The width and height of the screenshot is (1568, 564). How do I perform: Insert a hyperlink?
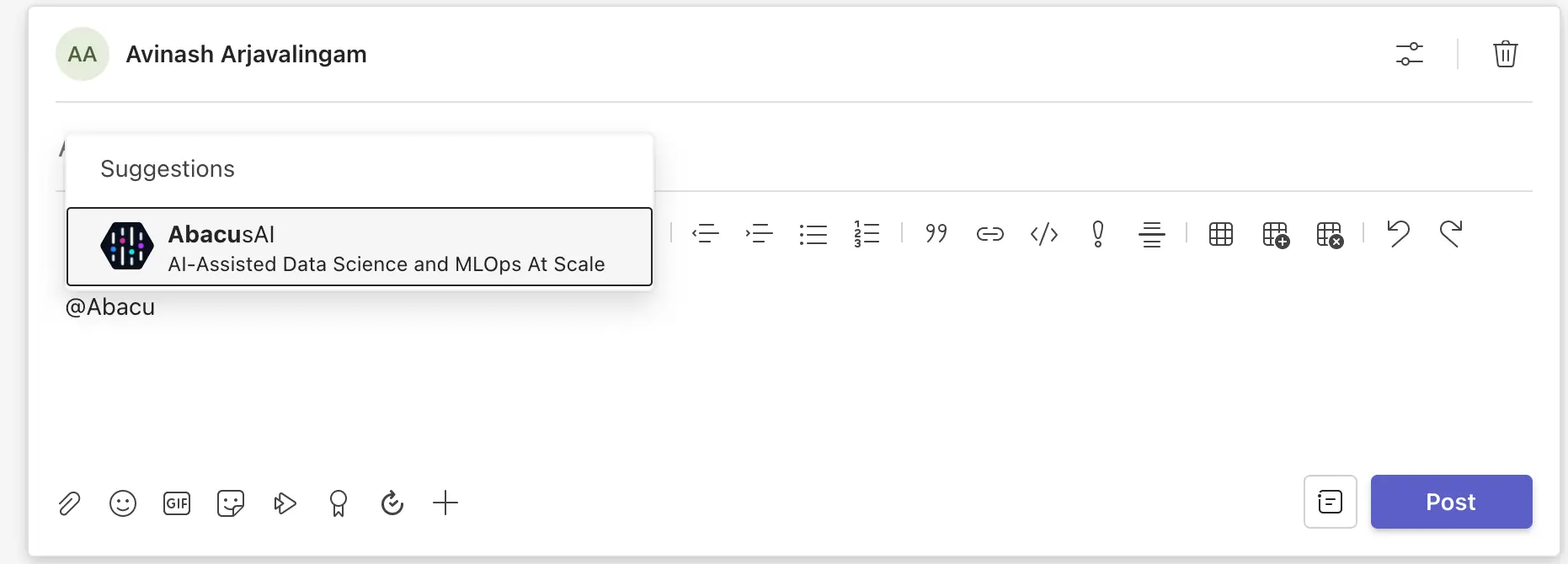point(989,233)
